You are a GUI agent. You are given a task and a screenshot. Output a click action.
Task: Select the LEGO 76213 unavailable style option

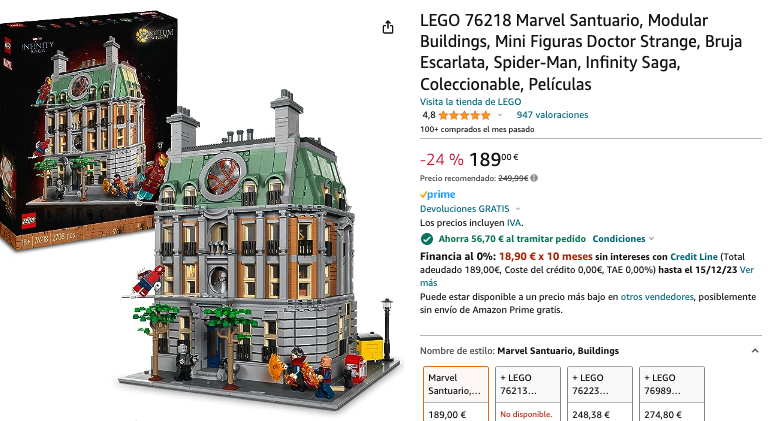[528, 394]
